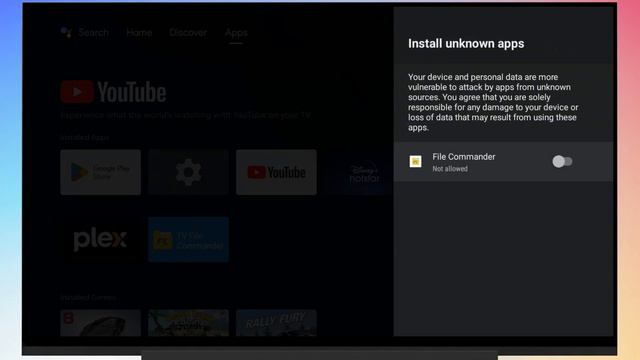The height and width of the screenshot is (360, 640).
Task: Open the TV File Commander app tile
Action: pos(188,240)
